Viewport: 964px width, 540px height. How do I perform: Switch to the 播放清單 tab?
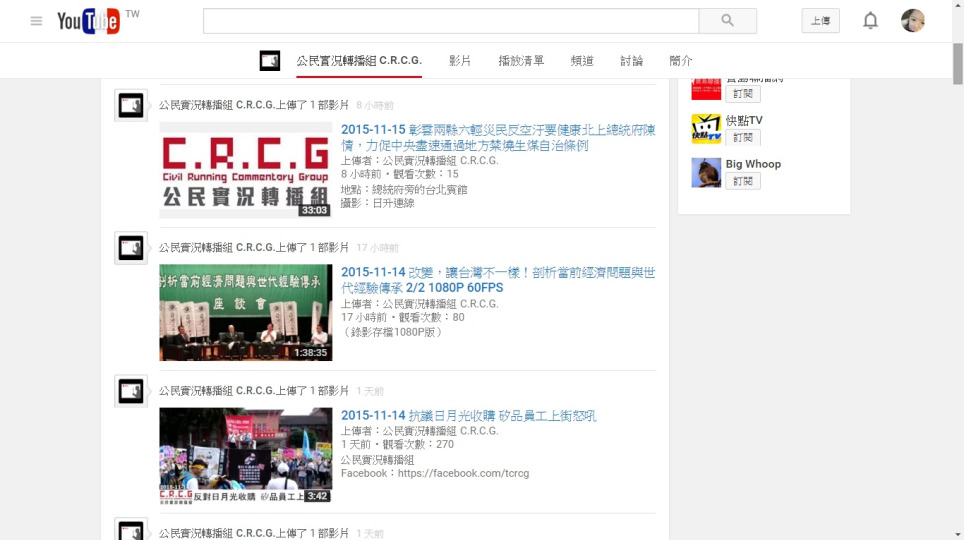click(521, 60)
